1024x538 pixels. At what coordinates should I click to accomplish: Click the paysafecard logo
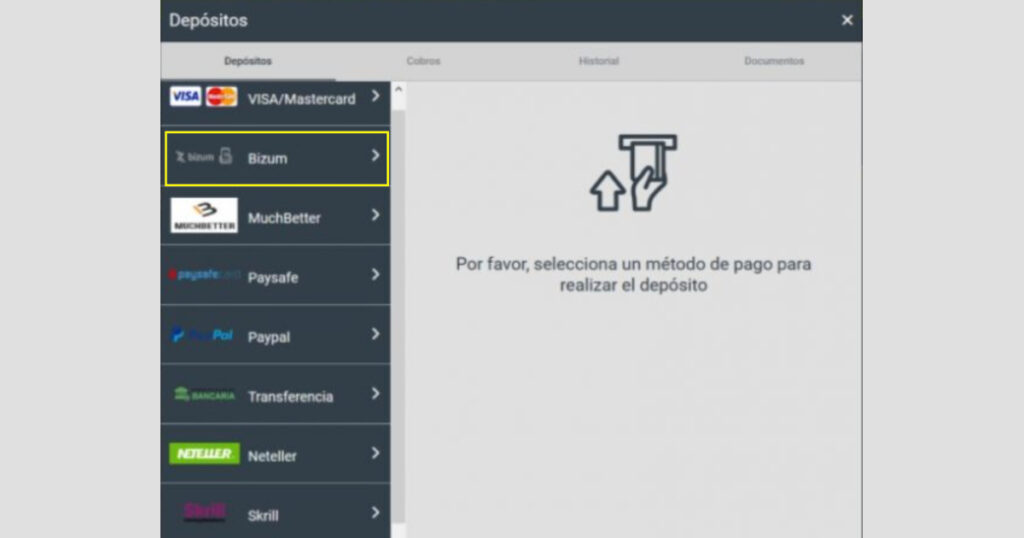(204, 275)
